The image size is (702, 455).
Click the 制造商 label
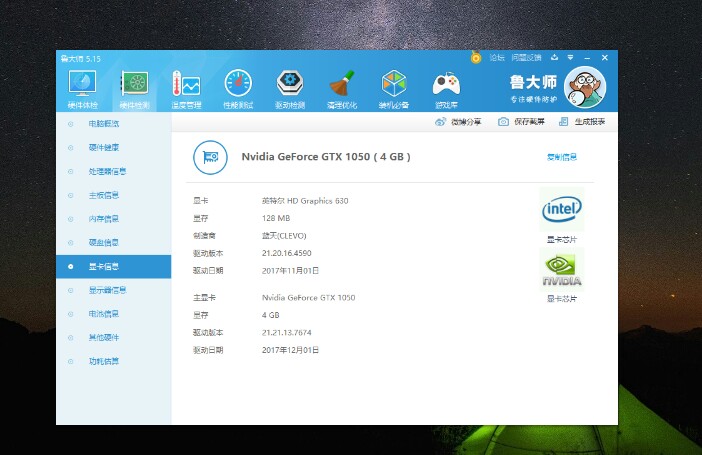pyautogui.click(x=204, y=236)
